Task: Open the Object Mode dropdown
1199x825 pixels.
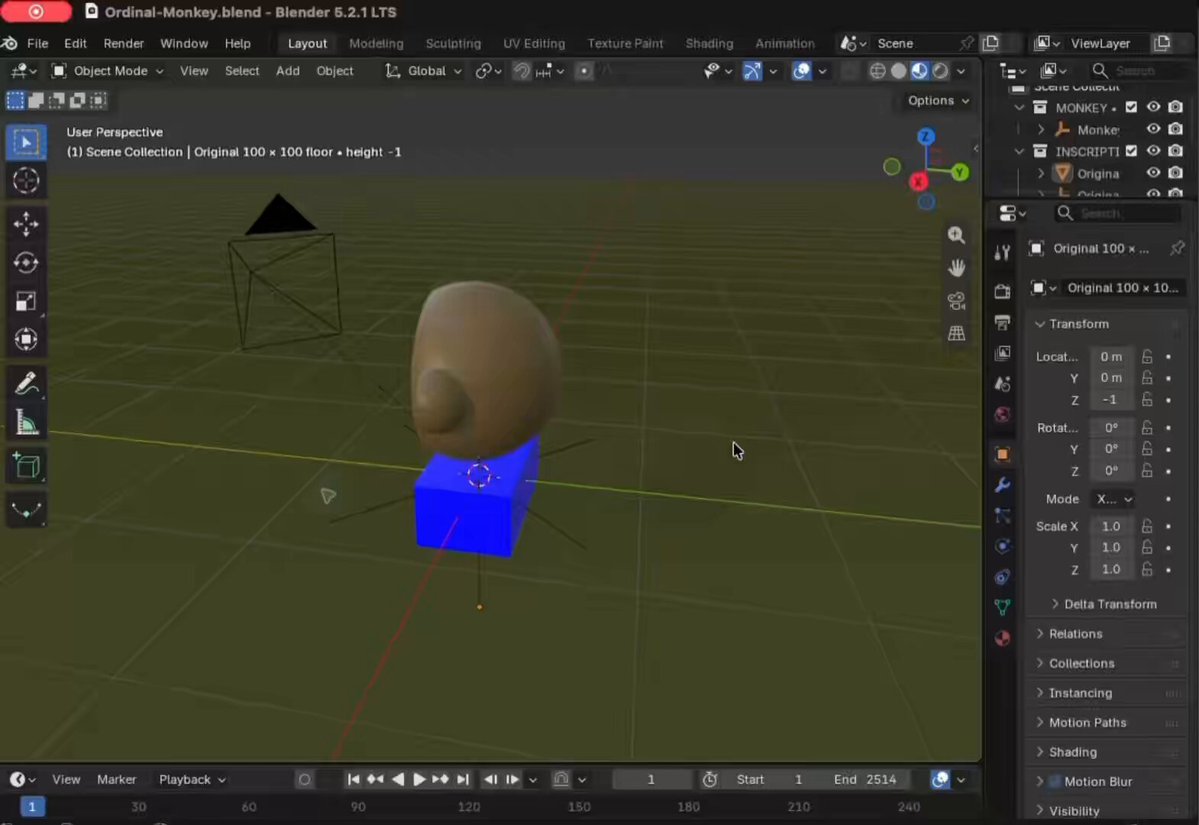Action: tap(108, 71)
